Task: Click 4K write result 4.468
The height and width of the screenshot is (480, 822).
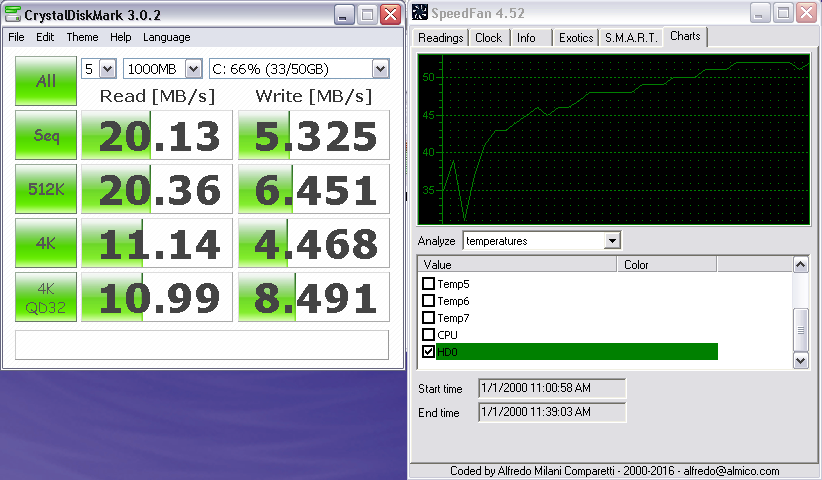Action: 314,243
